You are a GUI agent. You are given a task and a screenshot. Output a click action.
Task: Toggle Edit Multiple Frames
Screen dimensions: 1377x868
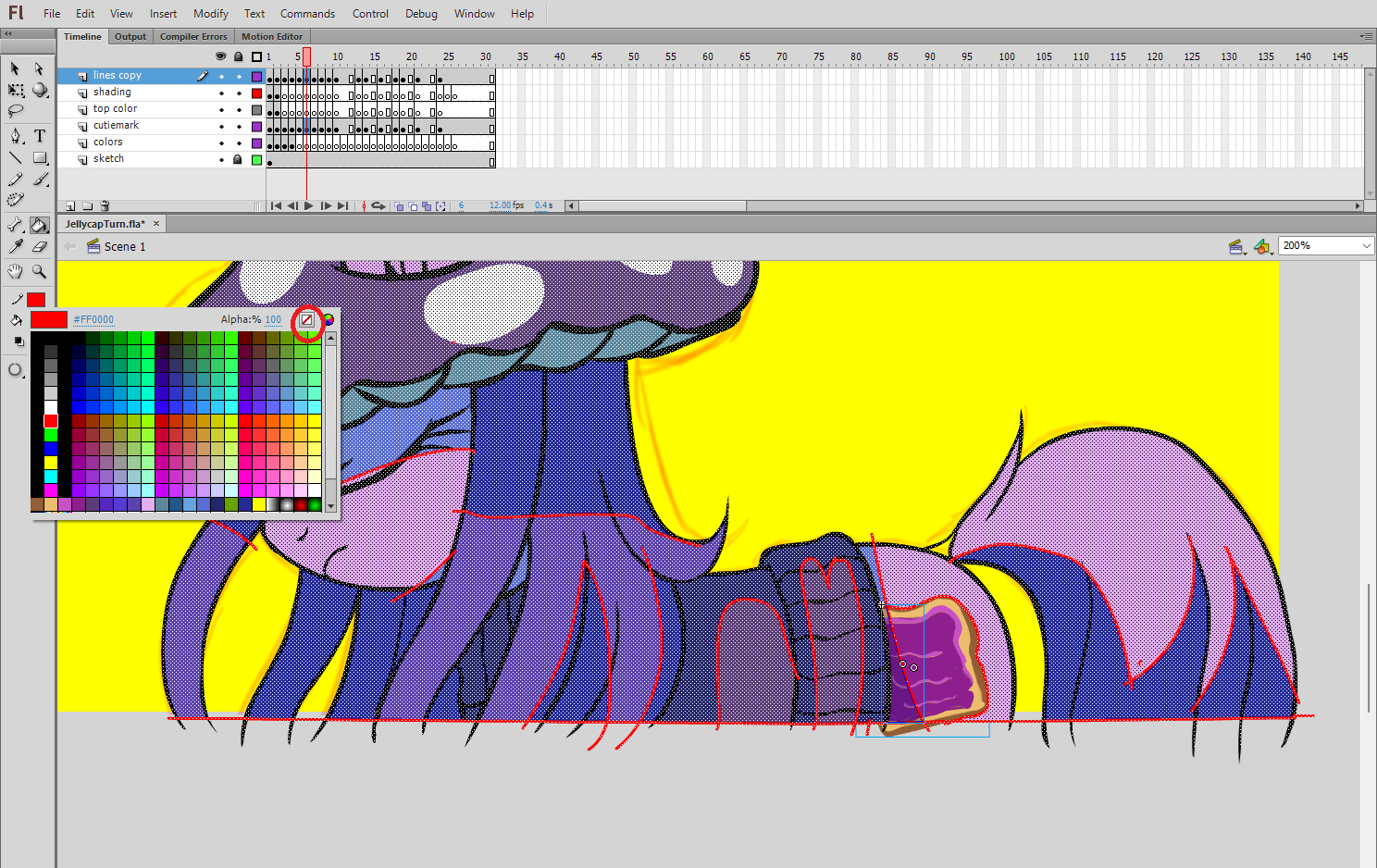[x=427, y=206]
